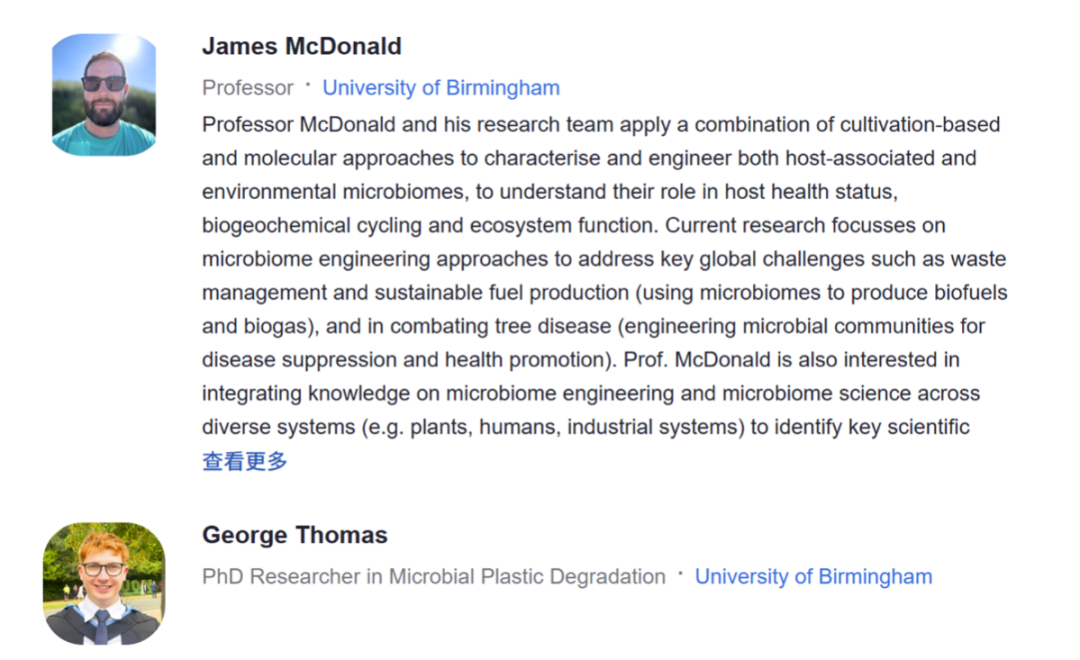The height and width of the screenshot is (660, 1080).
Task: Expand the bio with 查看更多
Action: pyautogui.click(x=245, y=461)
